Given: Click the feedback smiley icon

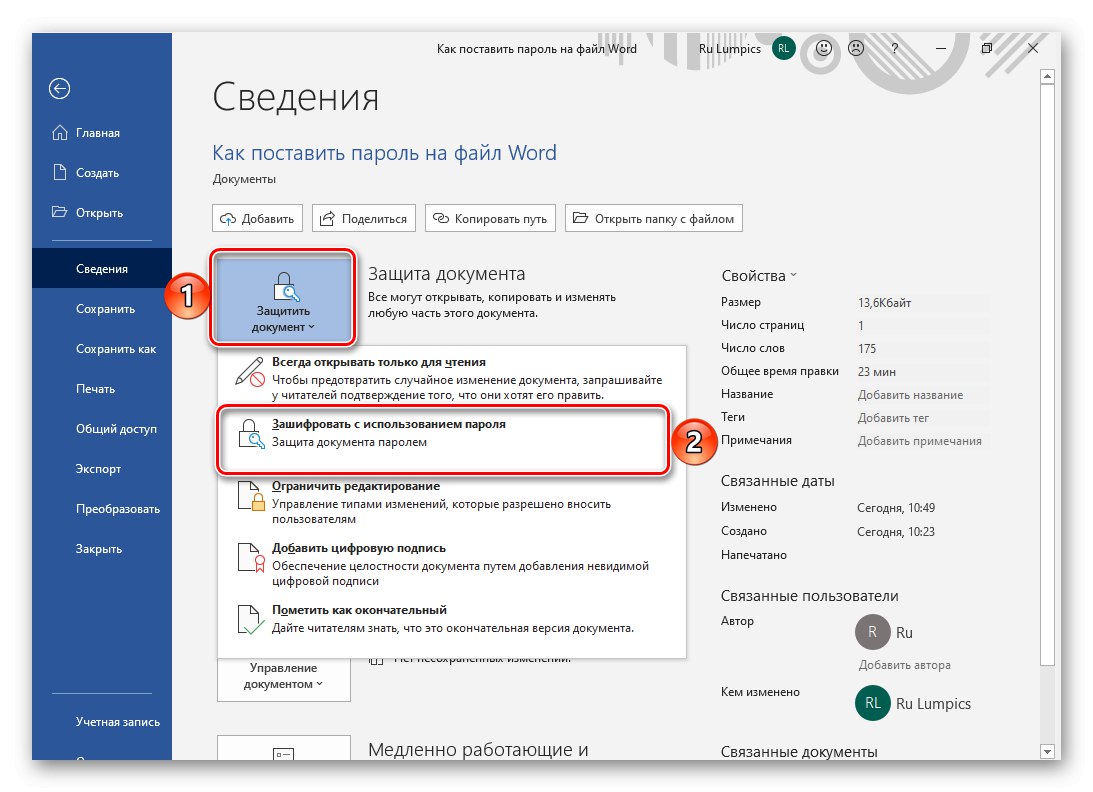Looking at the screenshot, I should [822, 48].
